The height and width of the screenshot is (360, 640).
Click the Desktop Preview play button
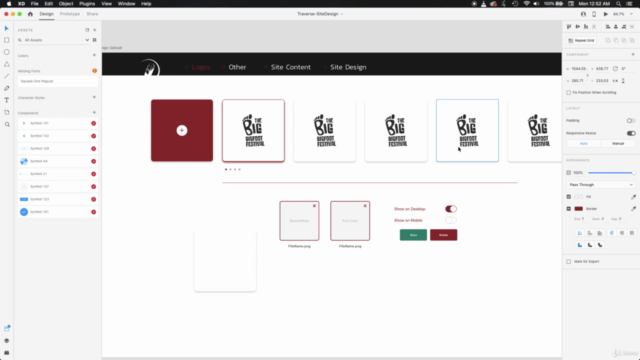point(606,14)
